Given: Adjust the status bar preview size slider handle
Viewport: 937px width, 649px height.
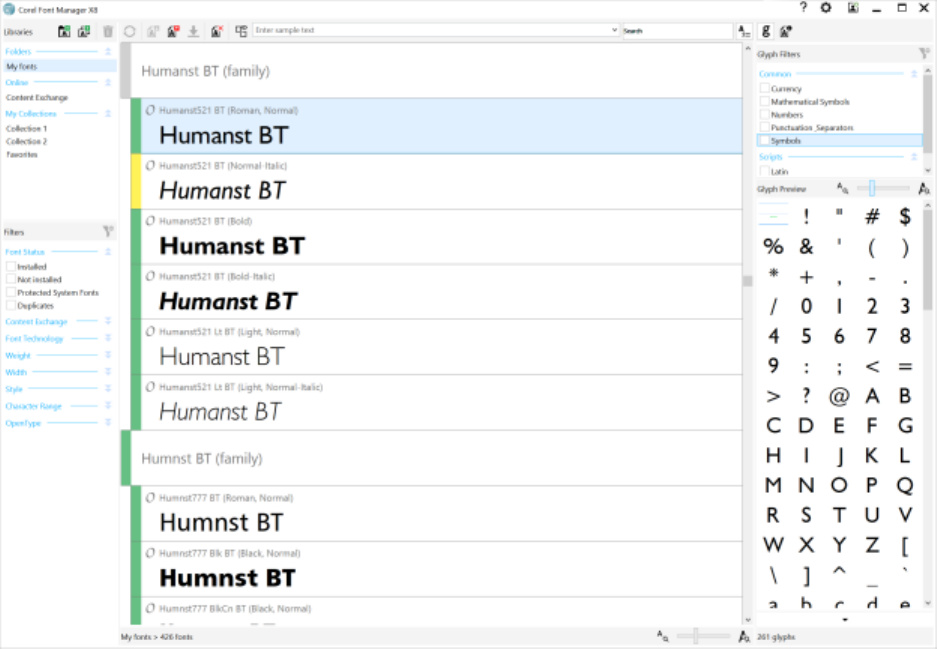Looking at the screenshot, I should tap(696, 636).
